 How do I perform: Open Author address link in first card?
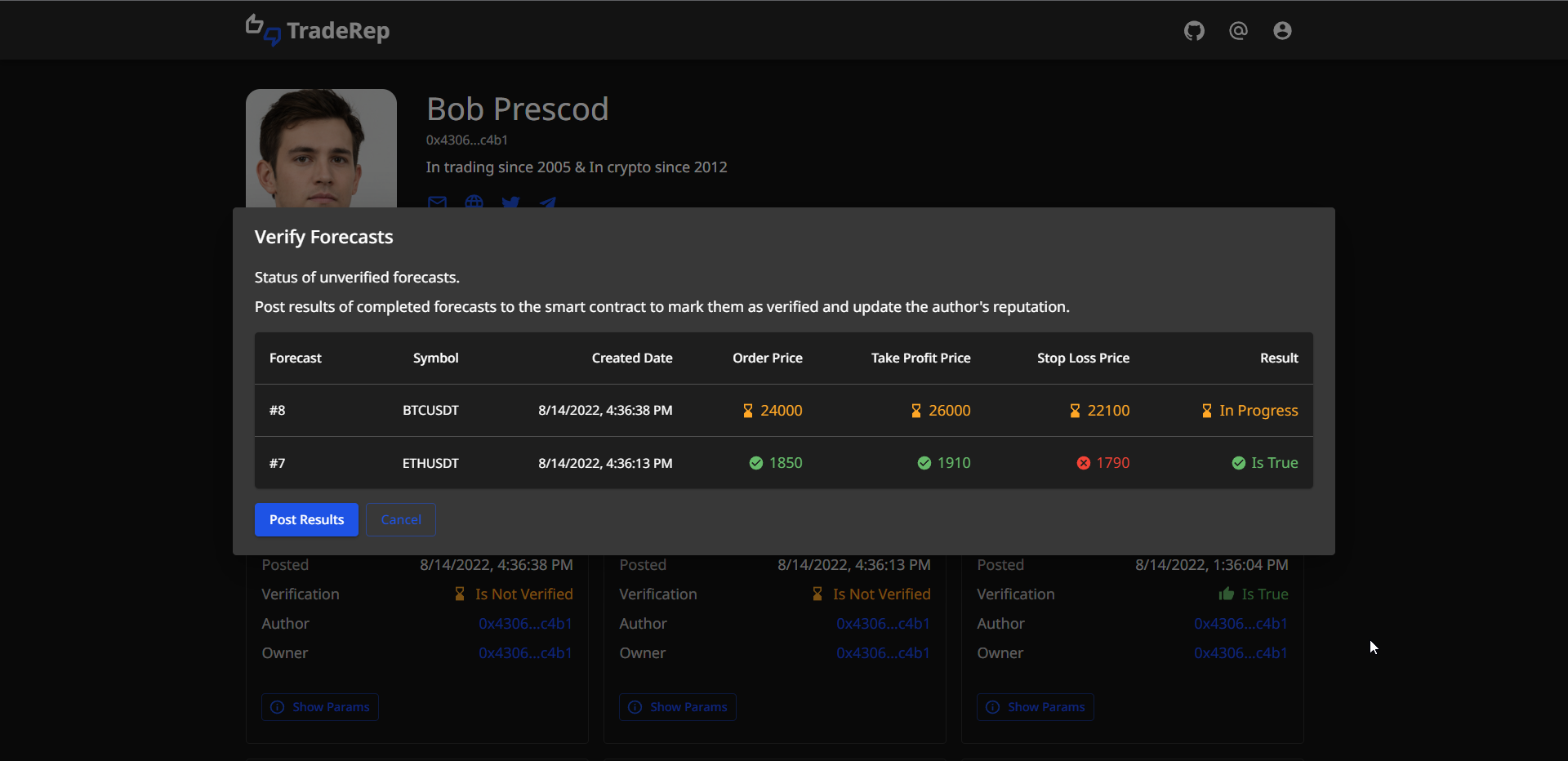(x=525, y=624)
